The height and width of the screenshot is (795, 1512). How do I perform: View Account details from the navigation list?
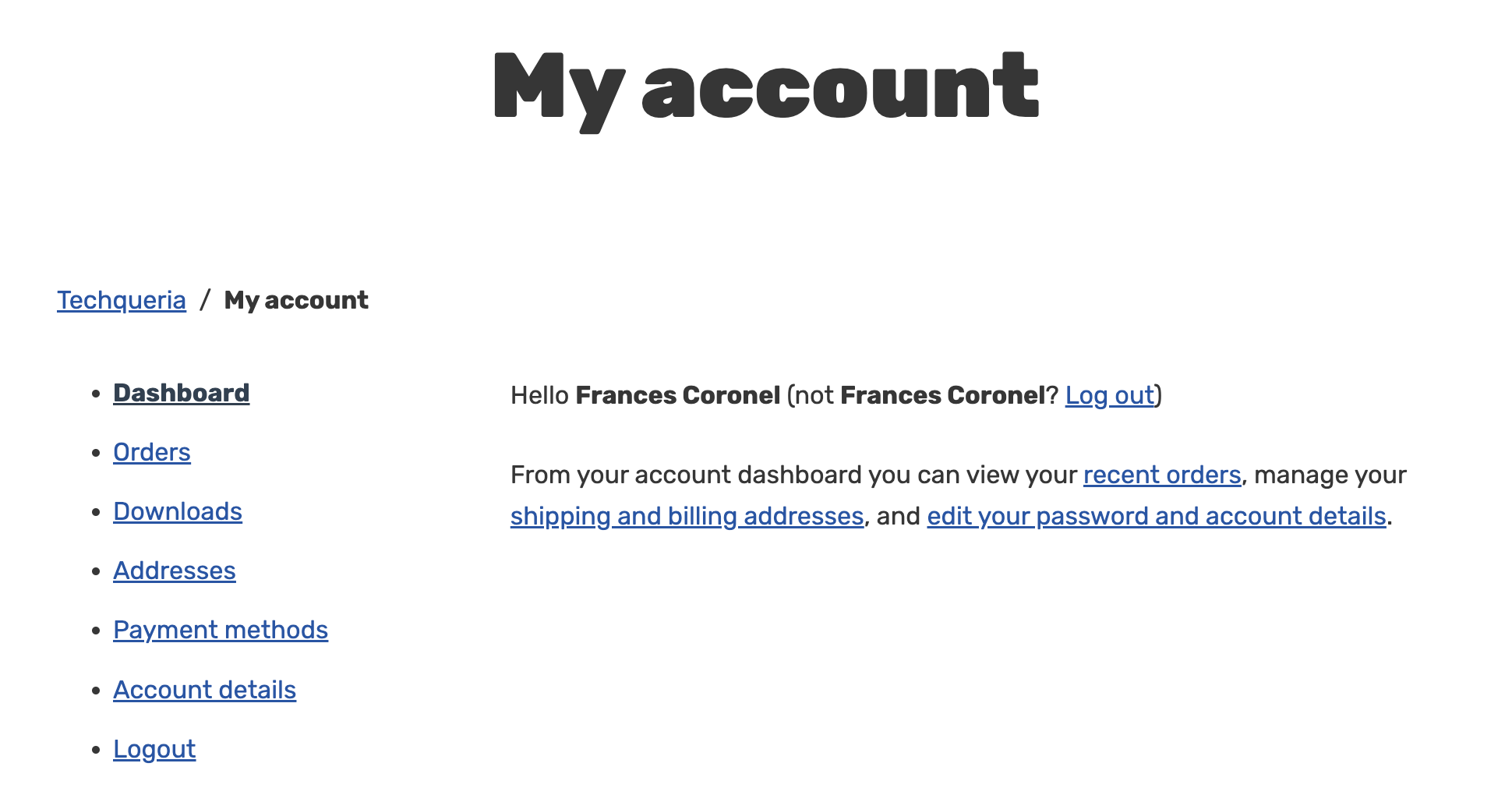(x=204, y=690)
